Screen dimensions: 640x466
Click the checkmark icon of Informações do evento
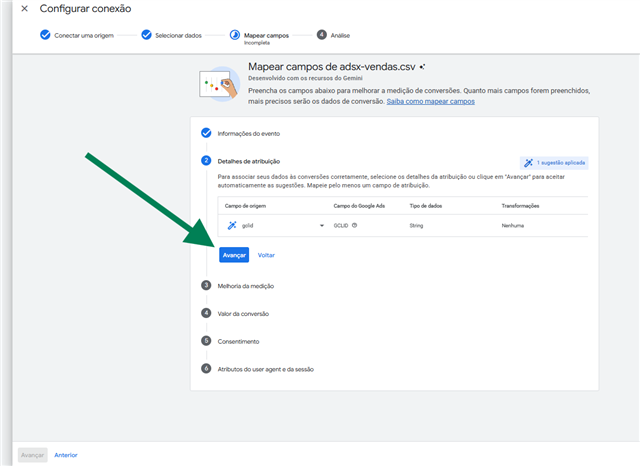coord(206,133)
